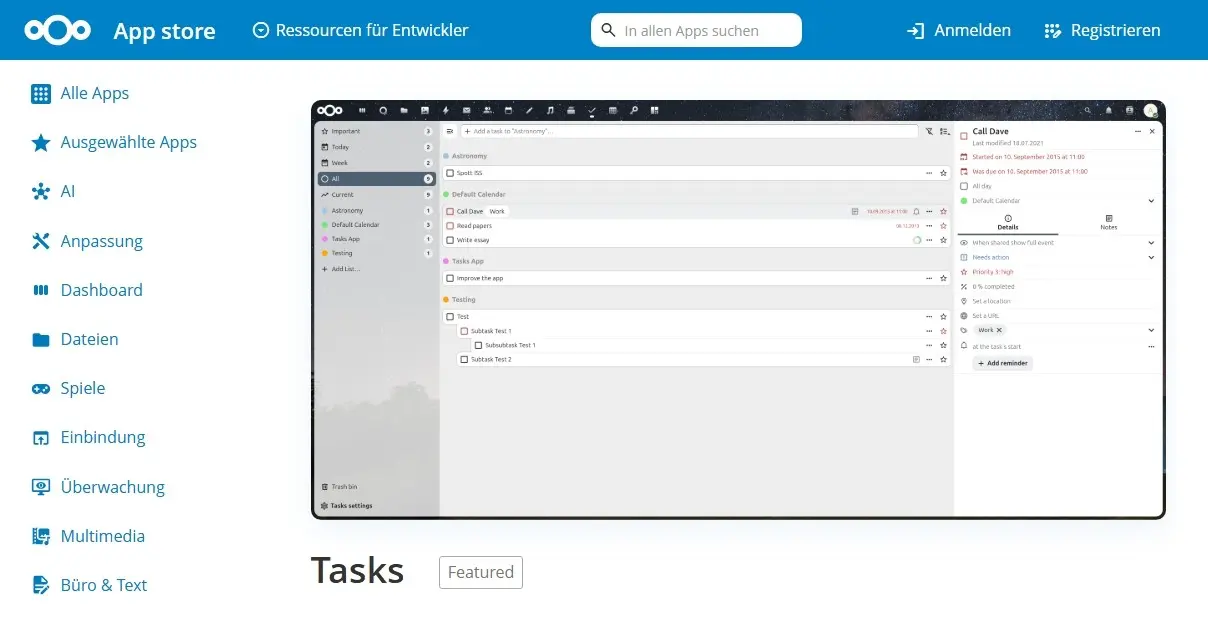This screenshot has width=1208, height=621.
Task: Expand the Default Calendar dropdown in details panel
Action: [1151, 201]
